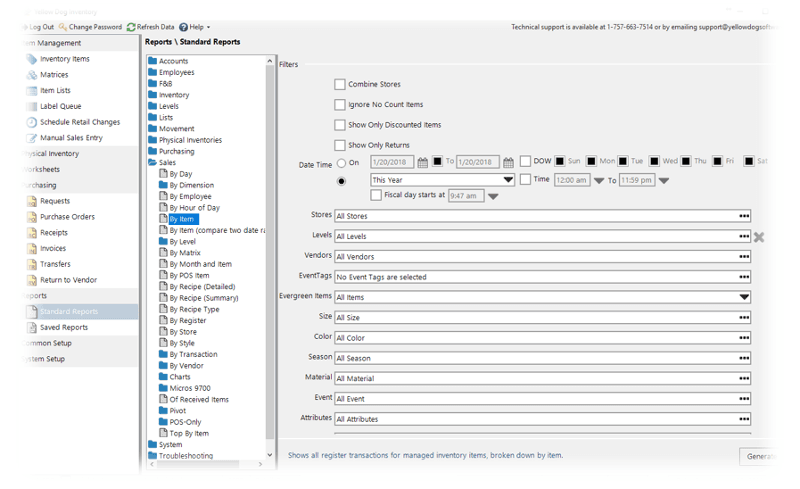This screenshot has width=800, height=489.
Task: Open the Label Queue icon
Action: (32, 106)
